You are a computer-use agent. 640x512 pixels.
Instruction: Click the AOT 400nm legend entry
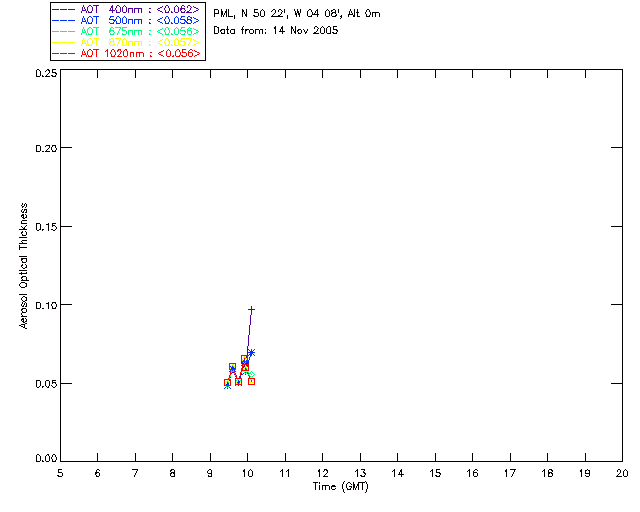coord(126,9)
